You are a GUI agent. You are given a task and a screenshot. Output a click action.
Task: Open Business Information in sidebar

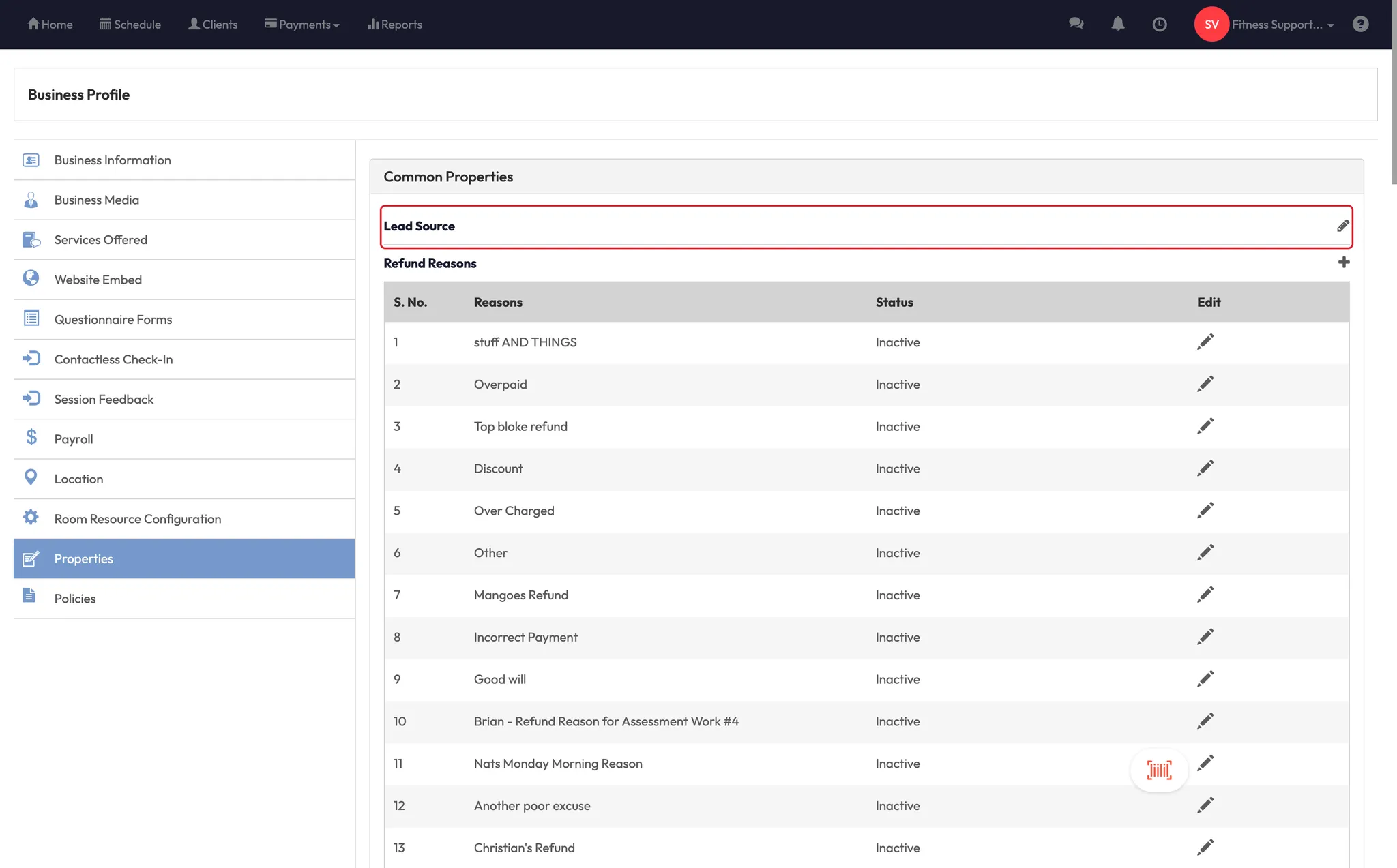pyautogui.click(x=113, y=160)
